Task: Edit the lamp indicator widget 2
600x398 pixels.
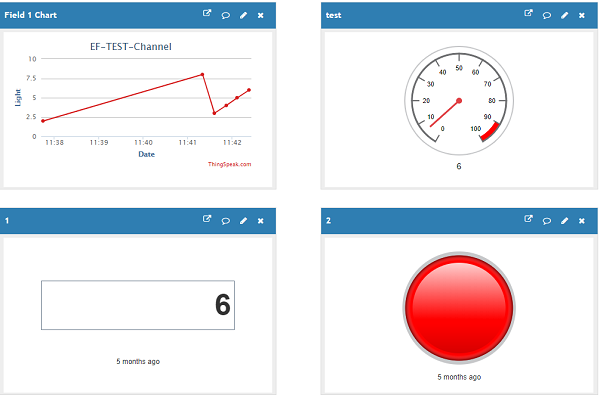Action: click(564, 221)
